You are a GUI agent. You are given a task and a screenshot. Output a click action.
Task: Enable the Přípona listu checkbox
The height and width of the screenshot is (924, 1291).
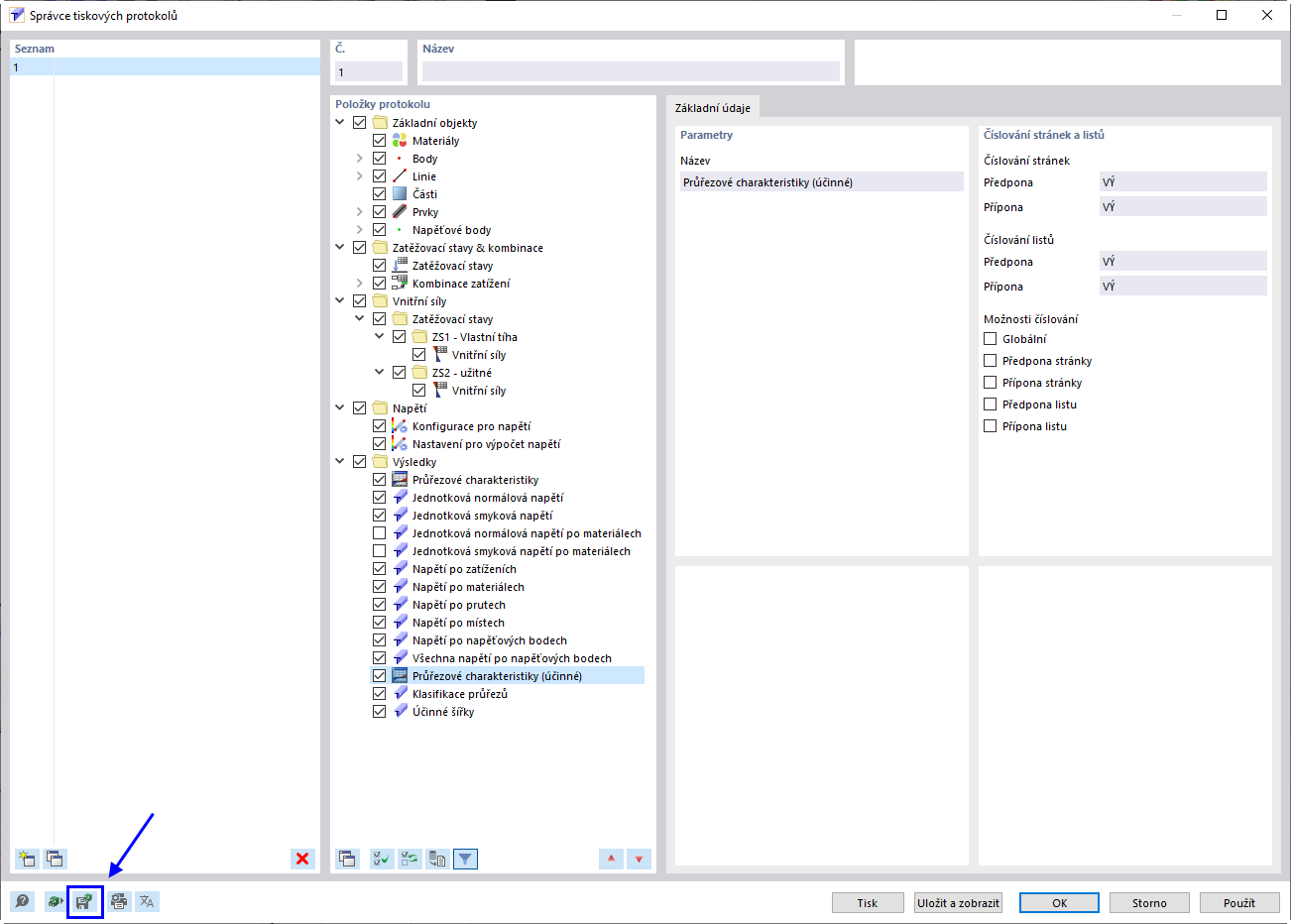click(x=990, y=426)
